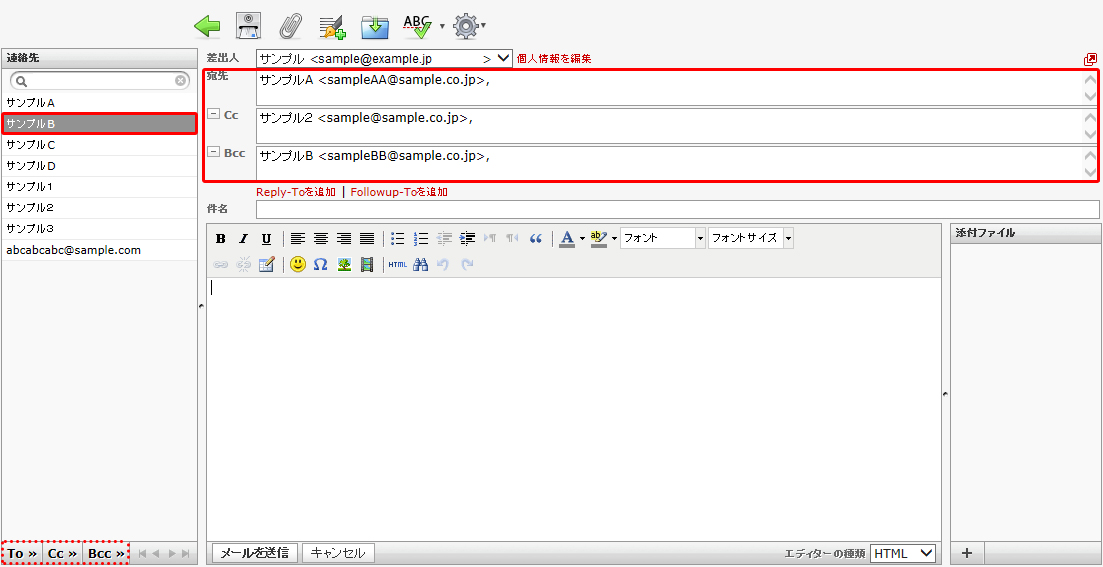Select contact サンプルC in the list
Viewport: 1103px width, 567px height.
pyautogui.click(x=31, y=145)
